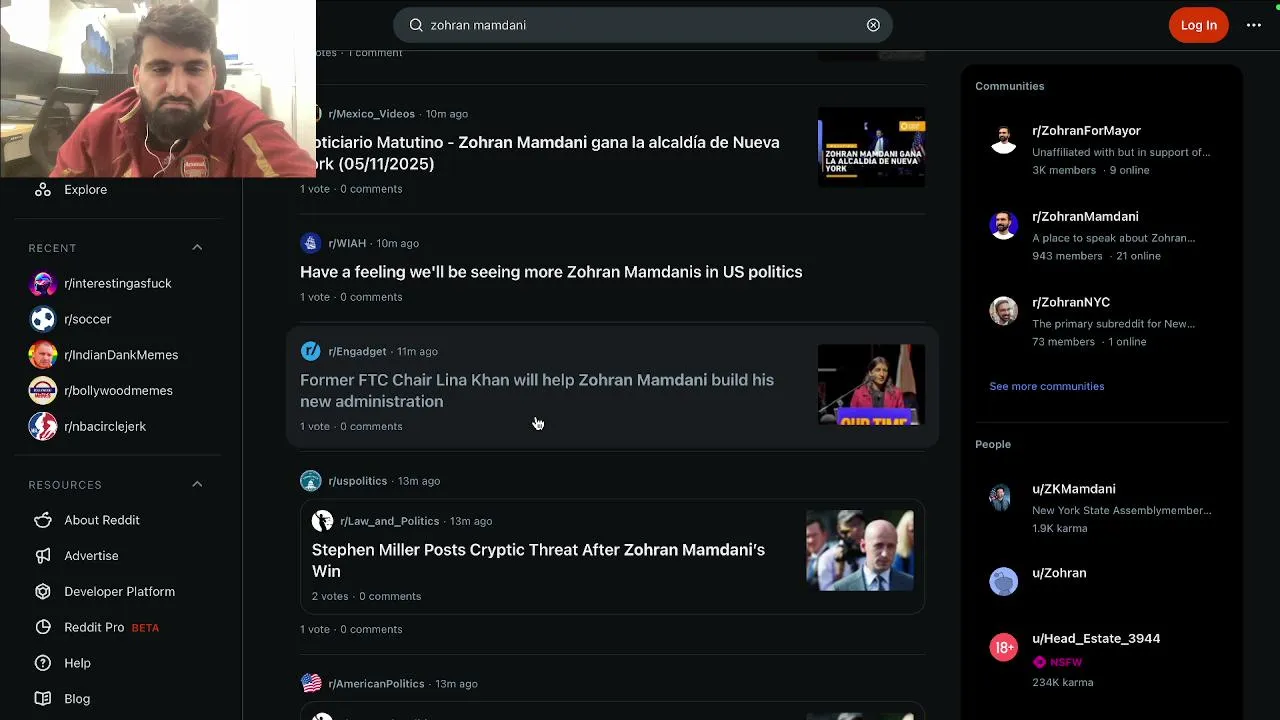1280x720 pixels.
Task: Click the Advertise megaphone icon
Action: tap(43, 556)
